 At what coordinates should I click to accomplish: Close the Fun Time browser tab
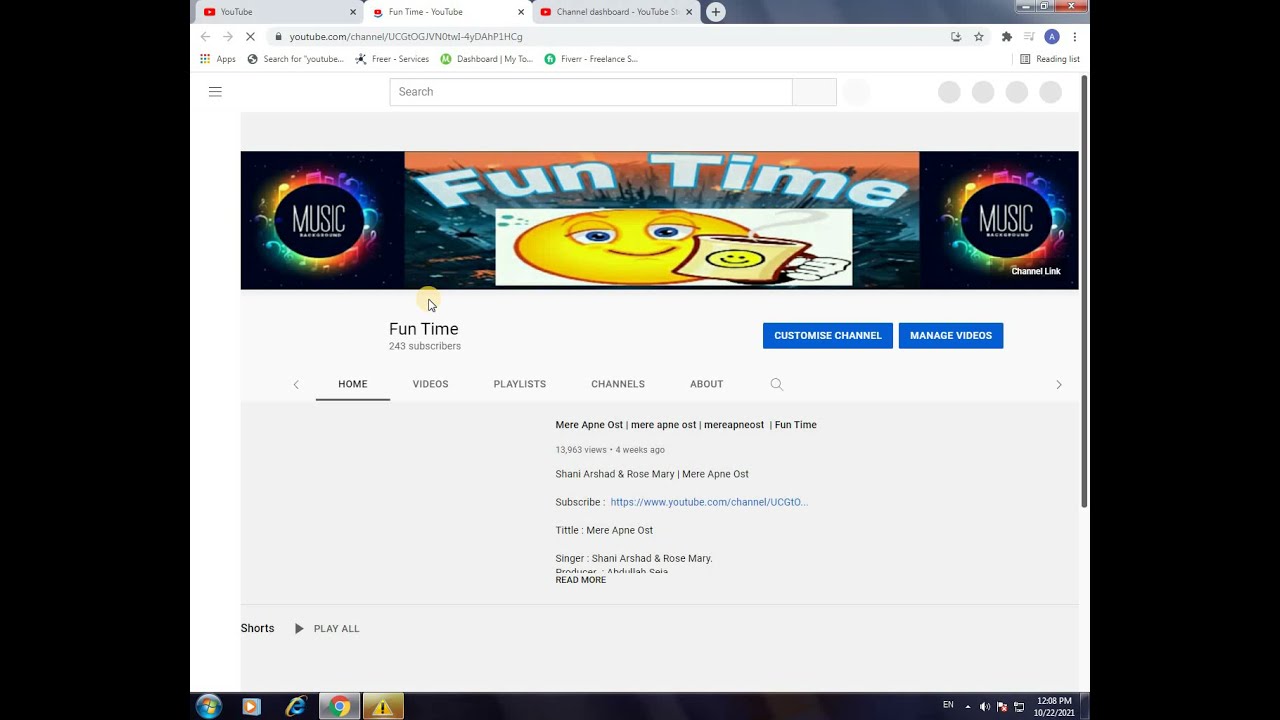pos(521,12)
